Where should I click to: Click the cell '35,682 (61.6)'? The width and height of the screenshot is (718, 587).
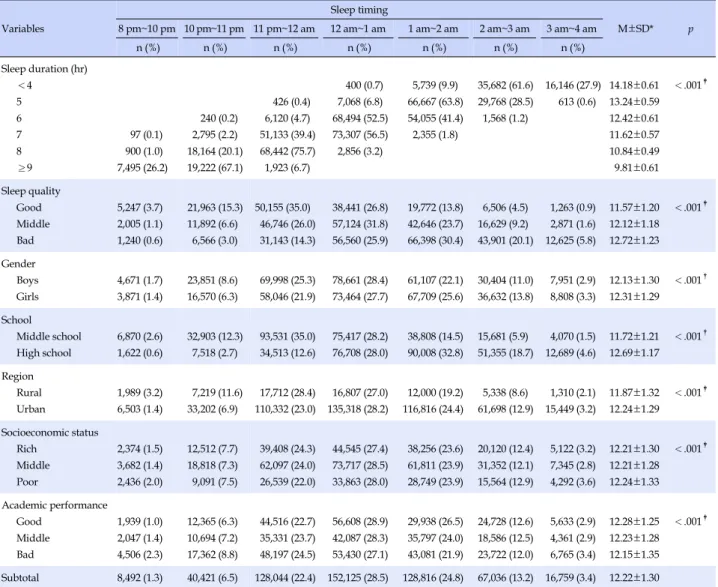pyautogui.click(x=505, y=85)
